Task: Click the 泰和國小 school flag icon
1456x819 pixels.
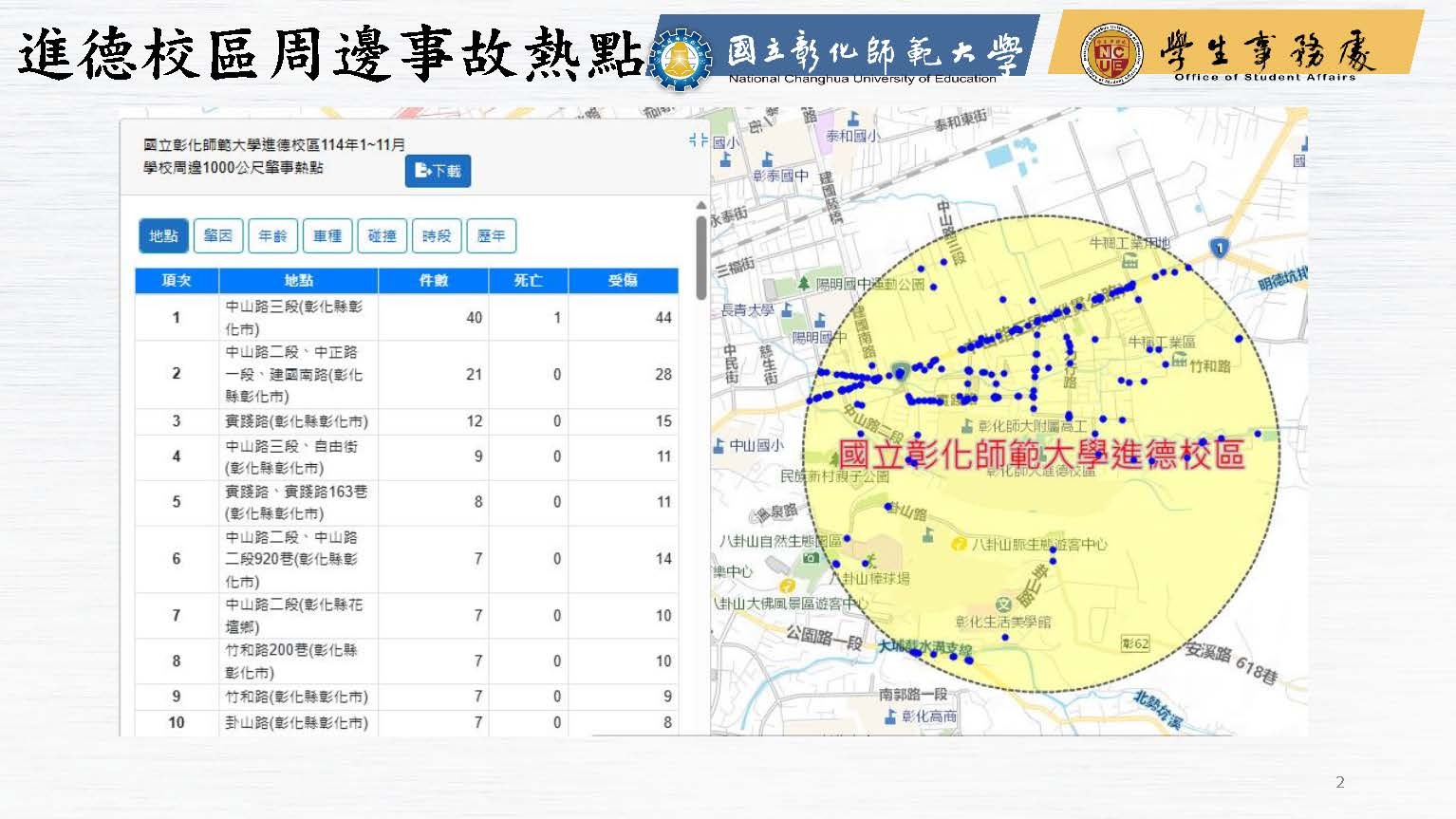Action: [x=853, y=120]
